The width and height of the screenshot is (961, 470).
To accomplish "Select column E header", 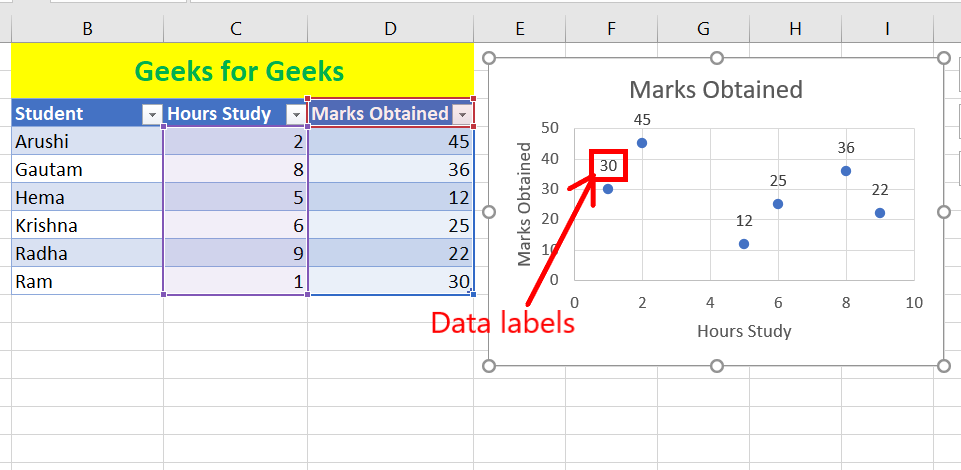I will (x=520, y=29).
